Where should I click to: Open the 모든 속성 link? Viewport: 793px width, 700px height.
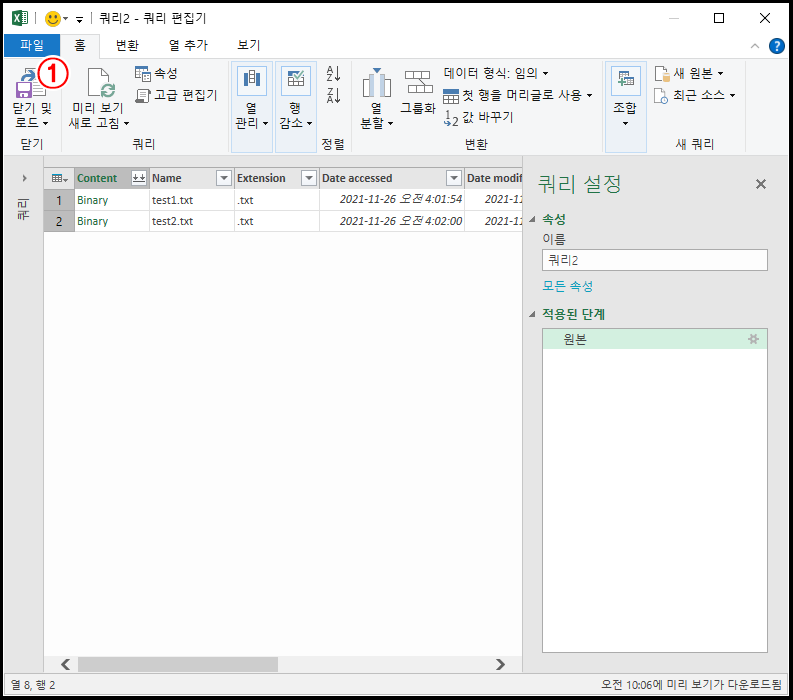[567, 286]
